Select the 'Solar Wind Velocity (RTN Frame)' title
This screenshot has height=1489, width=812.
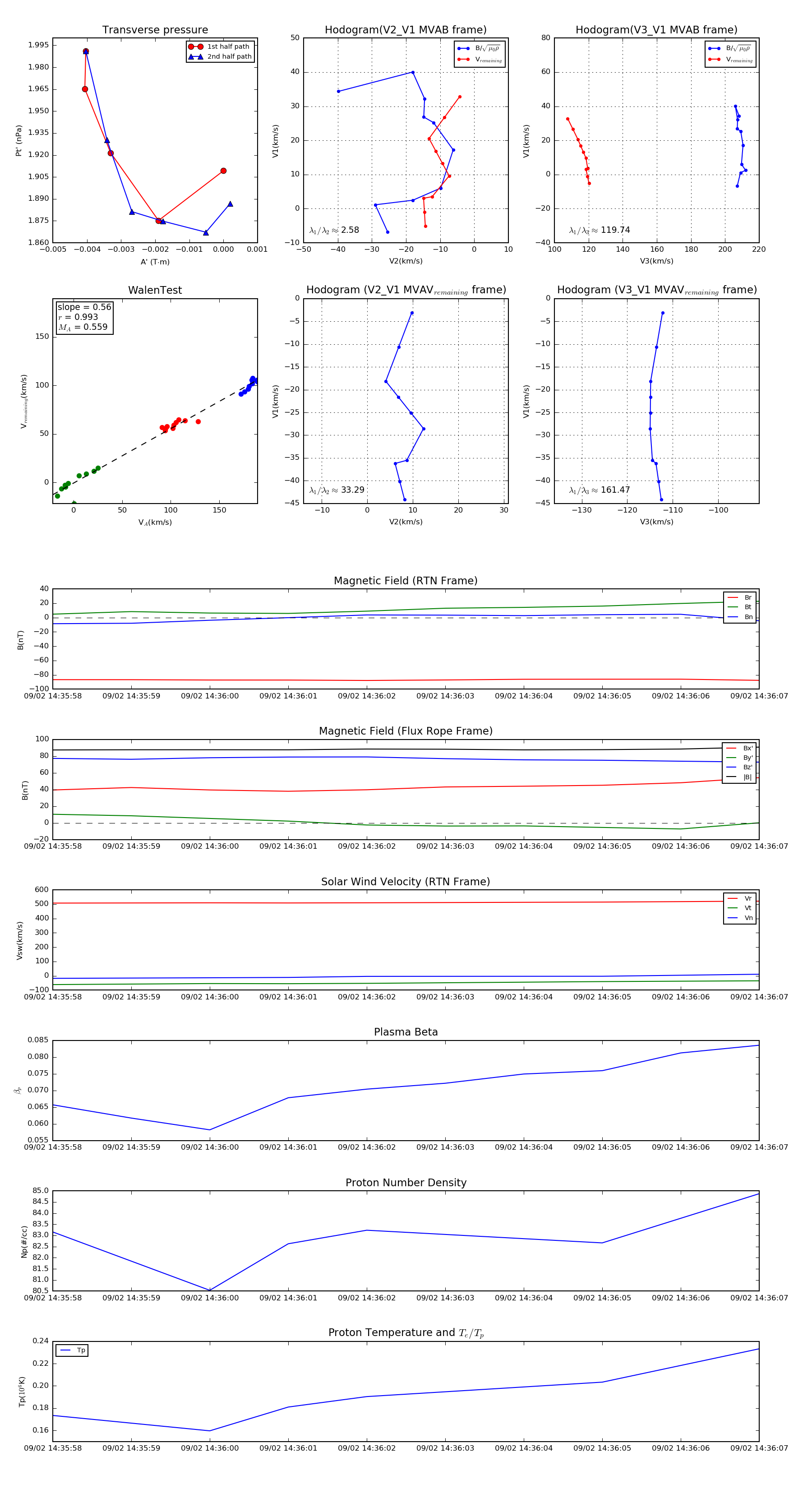point(406,882)
